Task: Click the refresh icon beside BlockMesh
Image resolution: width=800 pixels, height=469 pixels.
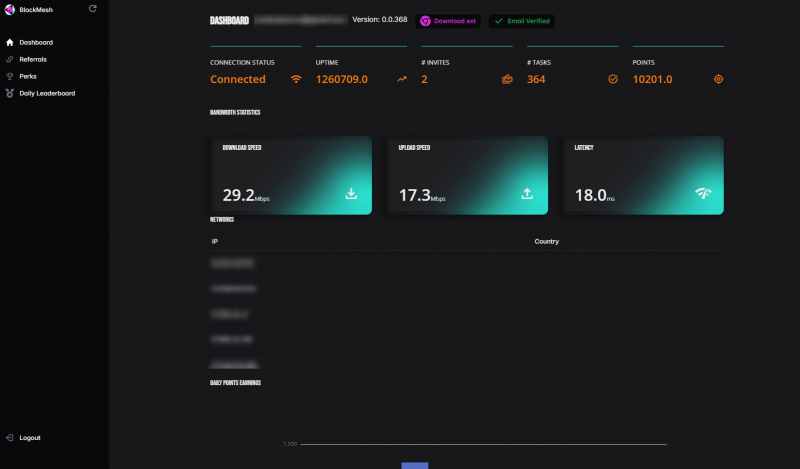Action: click(93, 8)
